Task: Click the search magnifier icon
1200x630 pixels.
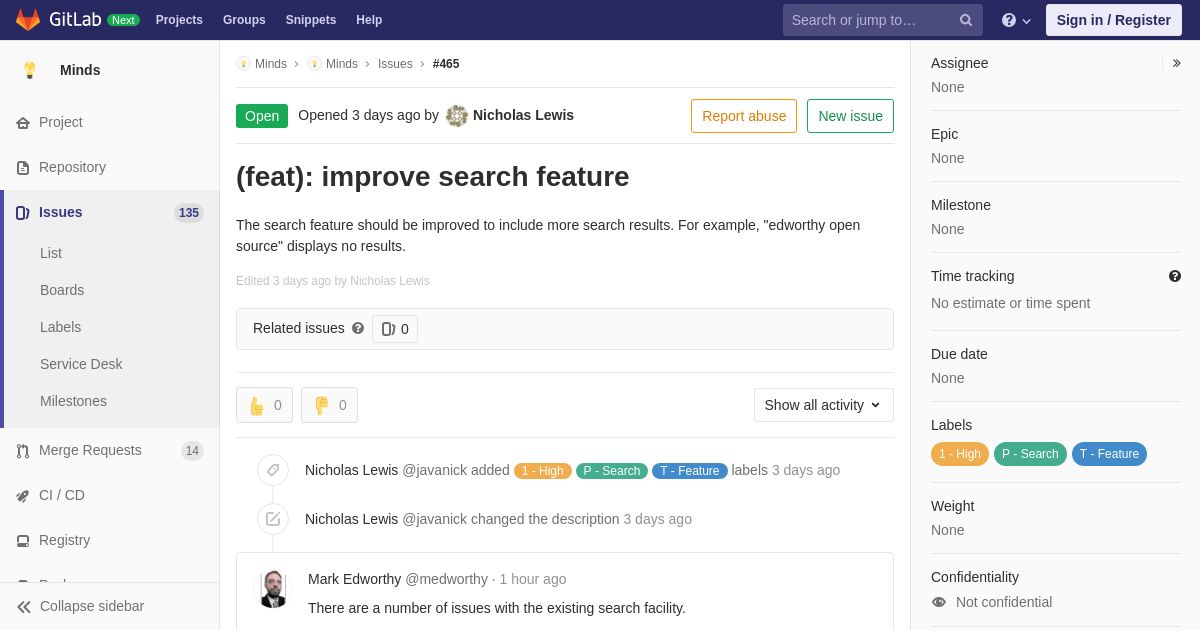Action: 966,20
